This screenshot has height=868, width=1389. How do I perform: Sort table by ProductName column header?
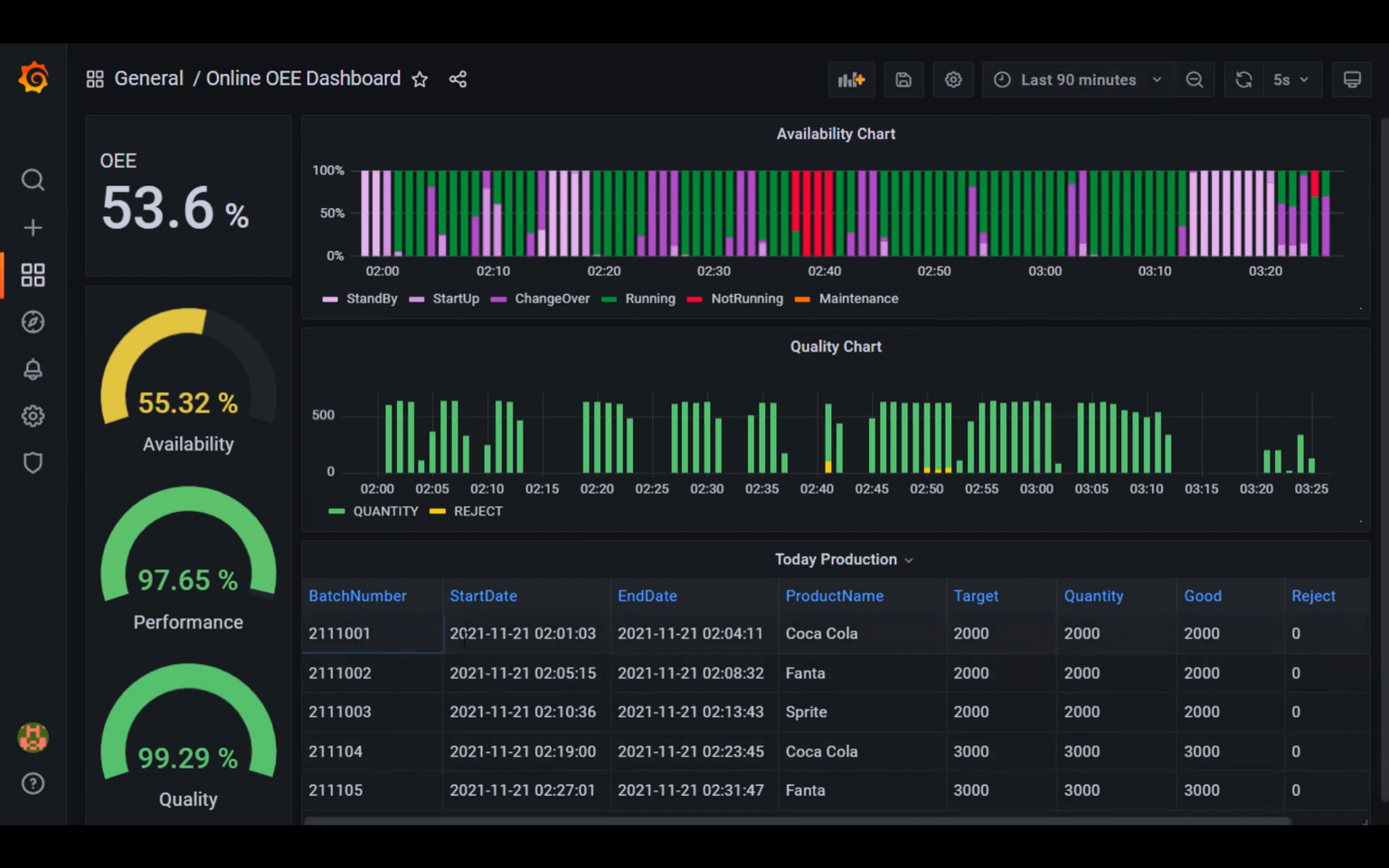[834, 596]
